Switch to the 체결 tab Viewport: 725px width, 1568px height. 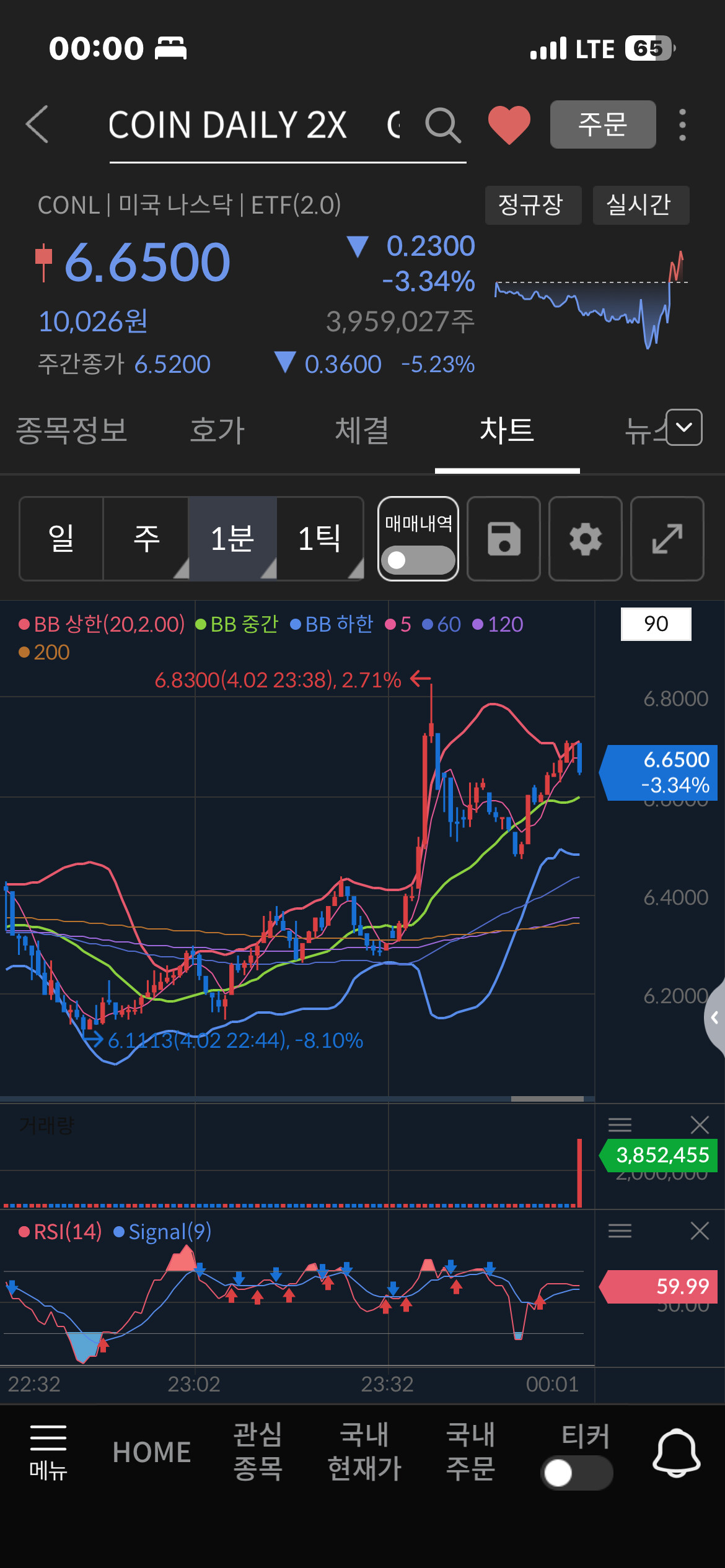362,430
